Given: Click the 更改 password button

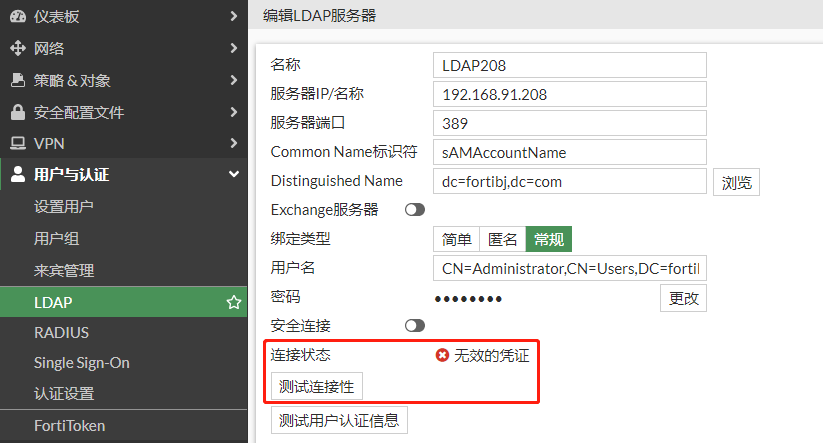Looking at the screenshot, I should click(x=683, y=298).
